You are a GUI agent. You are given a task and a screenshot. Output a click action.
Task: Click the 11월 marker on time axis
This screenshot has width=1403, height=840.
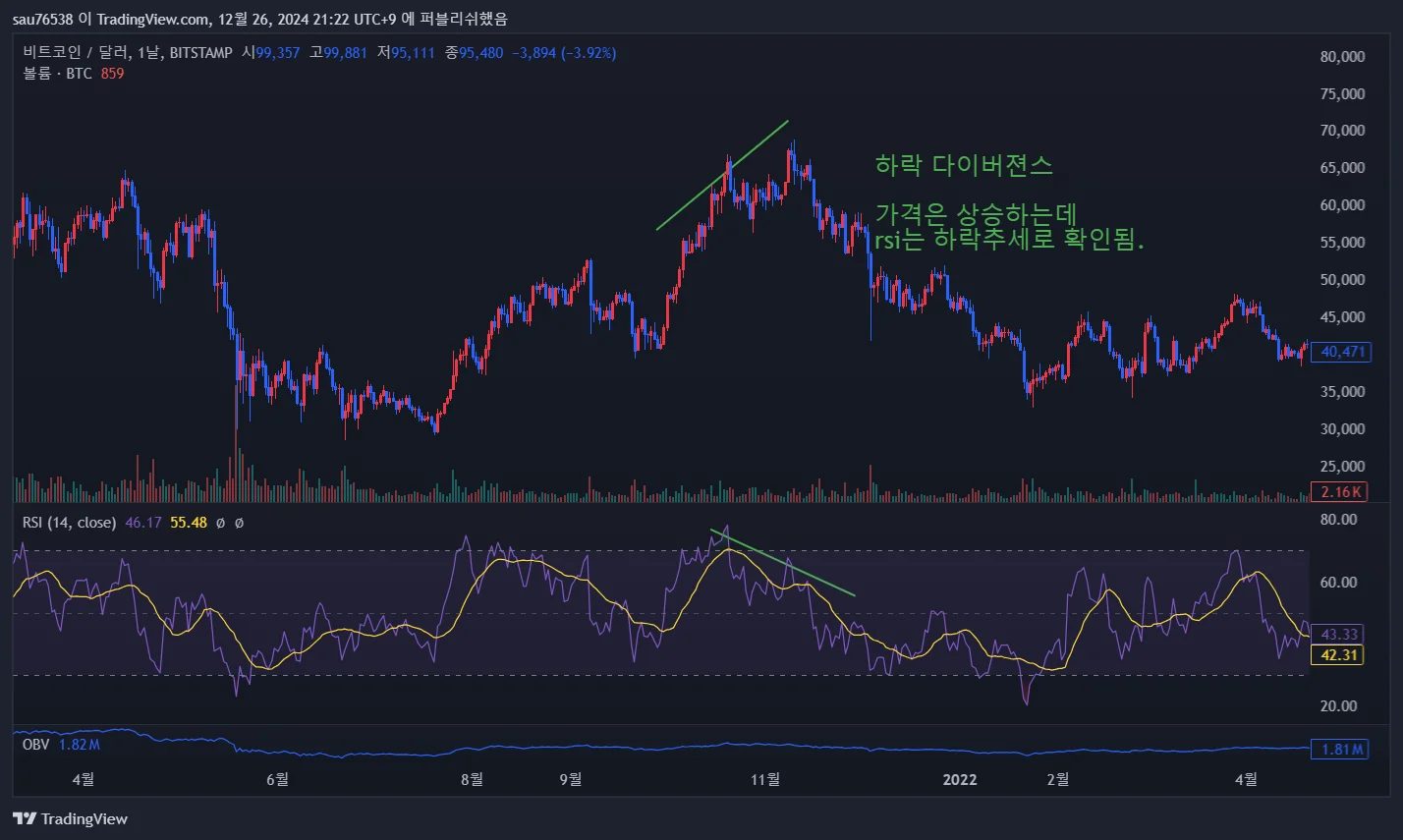coord(765,779)
